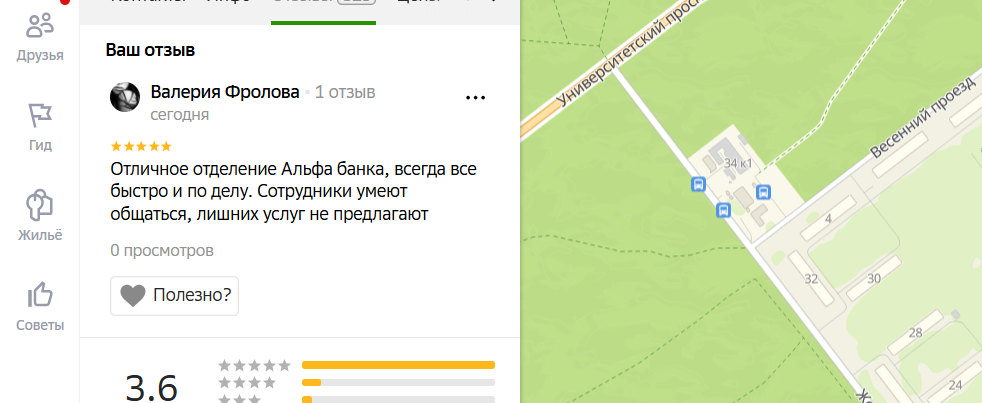Open the three-dot menu on the review
The width and height of the screenshot is (982, 403).
click(x=475, y=97)
